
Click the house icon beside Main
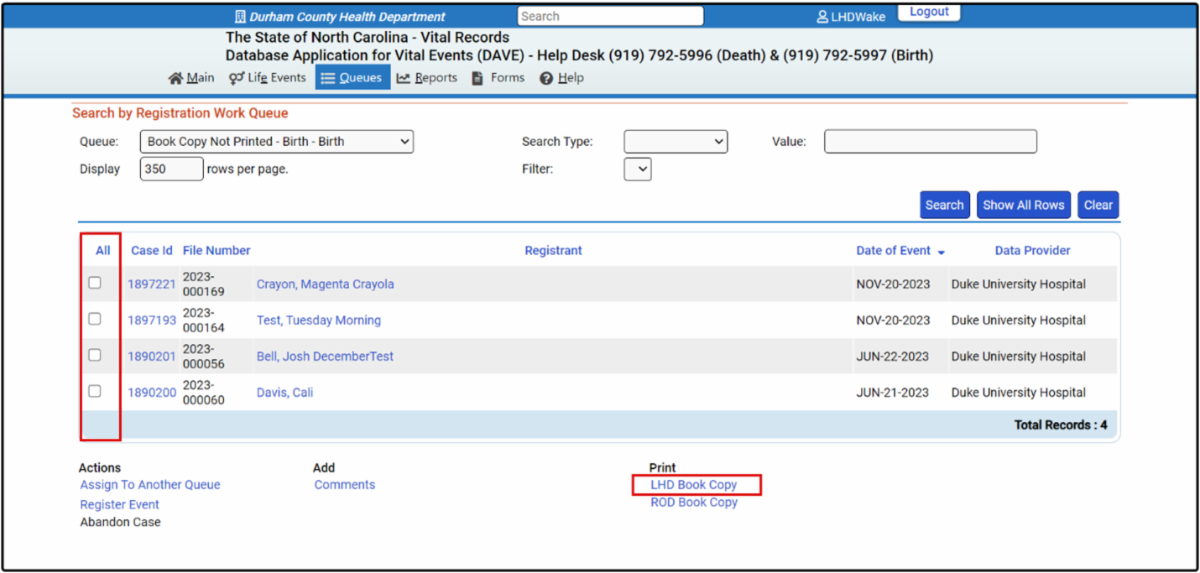click(x=175, y=78)
